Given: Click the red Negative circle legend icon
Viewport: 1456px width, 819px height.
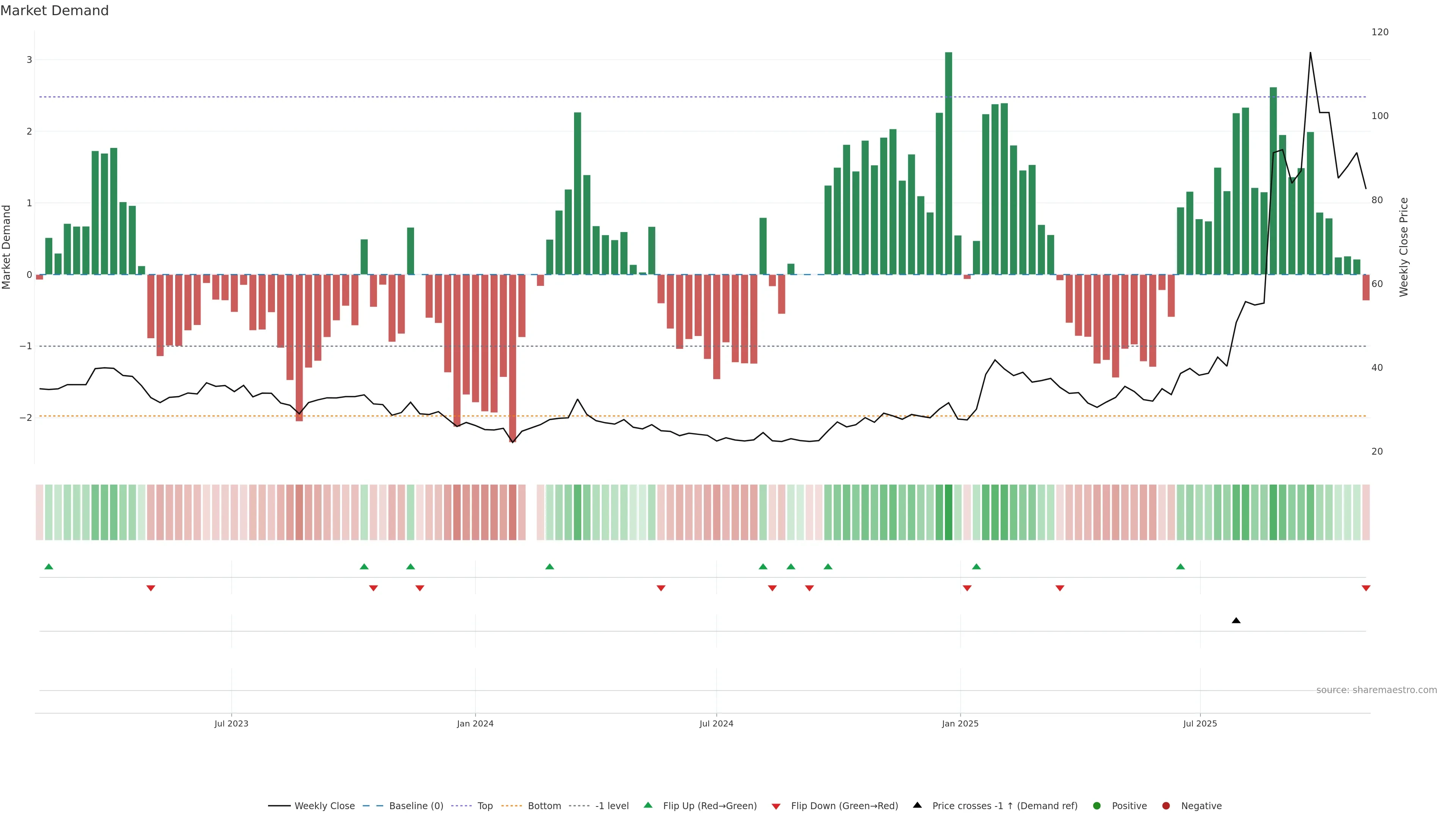Looking at the screenshot, I should pos(1166,805).
